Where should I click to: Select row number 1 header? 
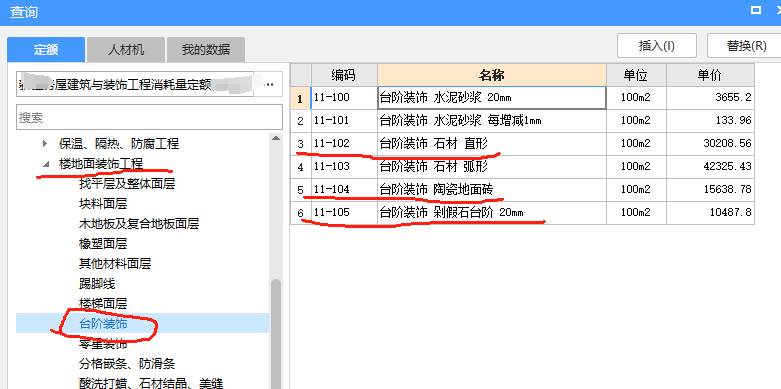(300, 98)
